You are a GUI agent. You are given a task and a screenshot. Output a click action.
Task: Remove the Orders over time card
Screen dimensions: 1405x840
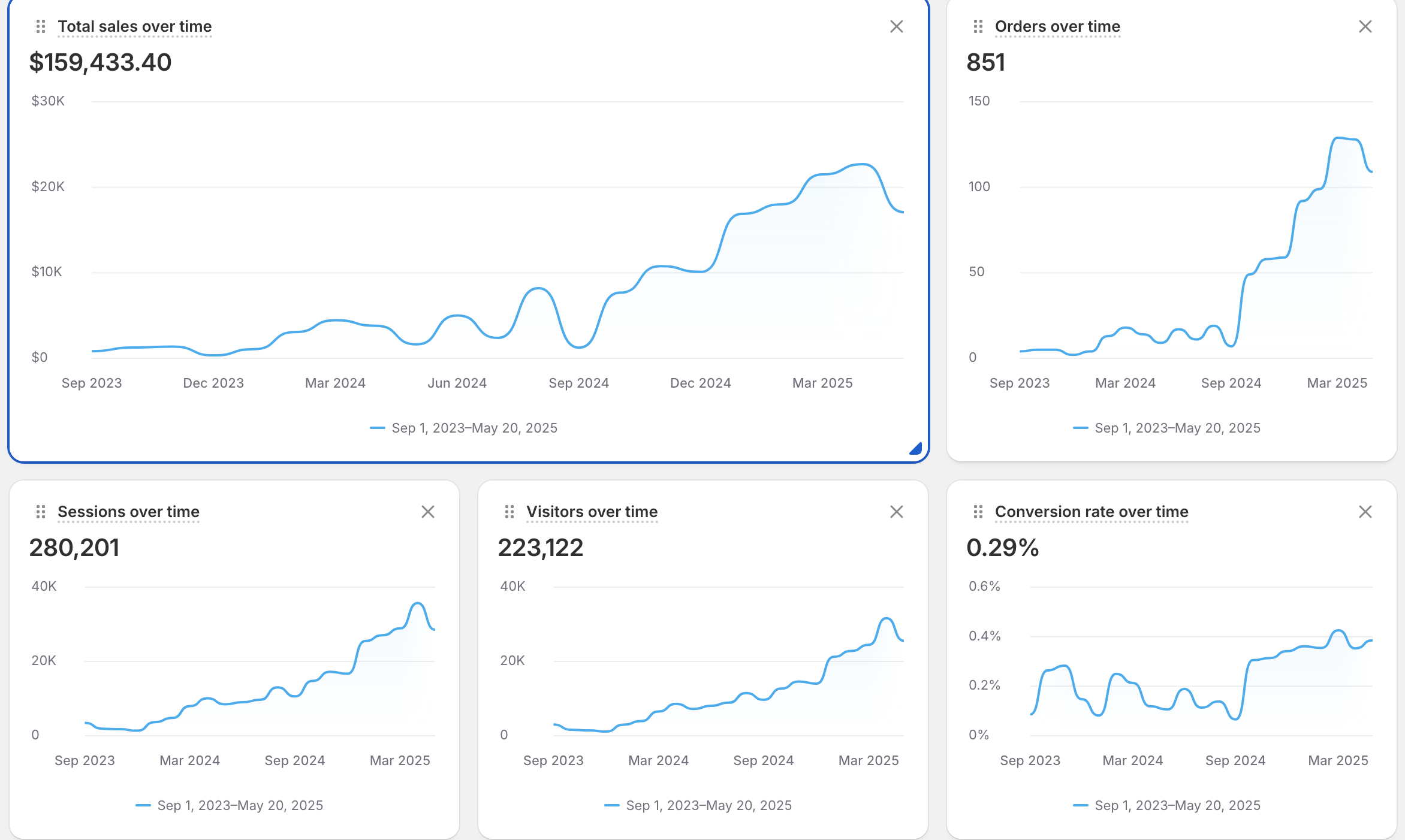click(x=1365, y=26)
